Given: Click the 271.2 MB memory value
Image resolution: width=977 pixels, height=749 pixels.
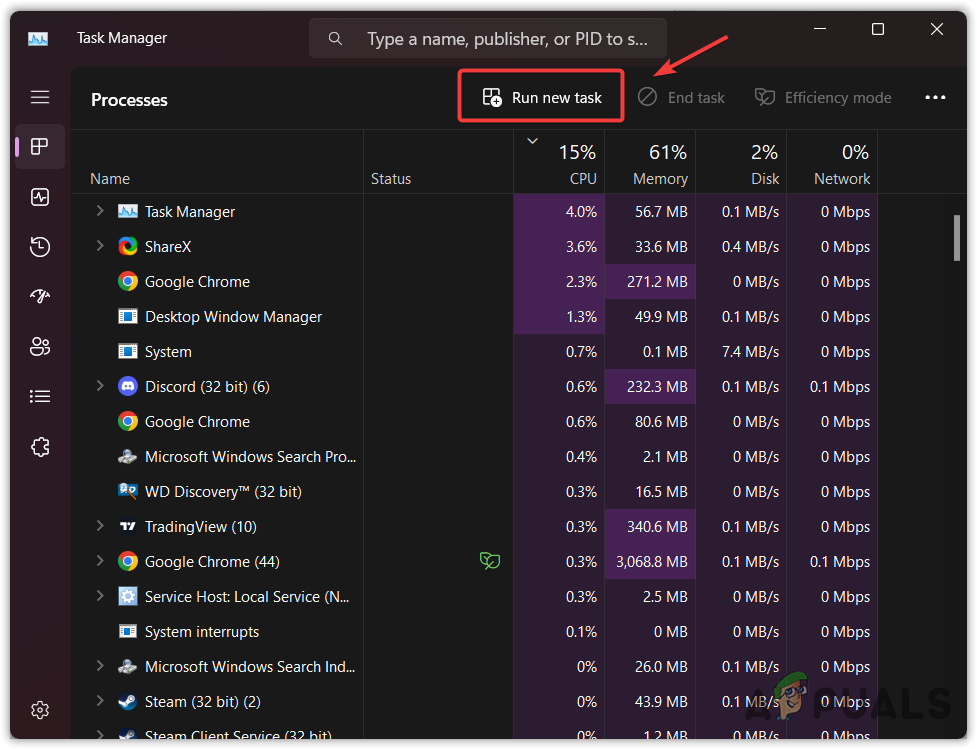Looking at the screenshot, I should 657,282.
